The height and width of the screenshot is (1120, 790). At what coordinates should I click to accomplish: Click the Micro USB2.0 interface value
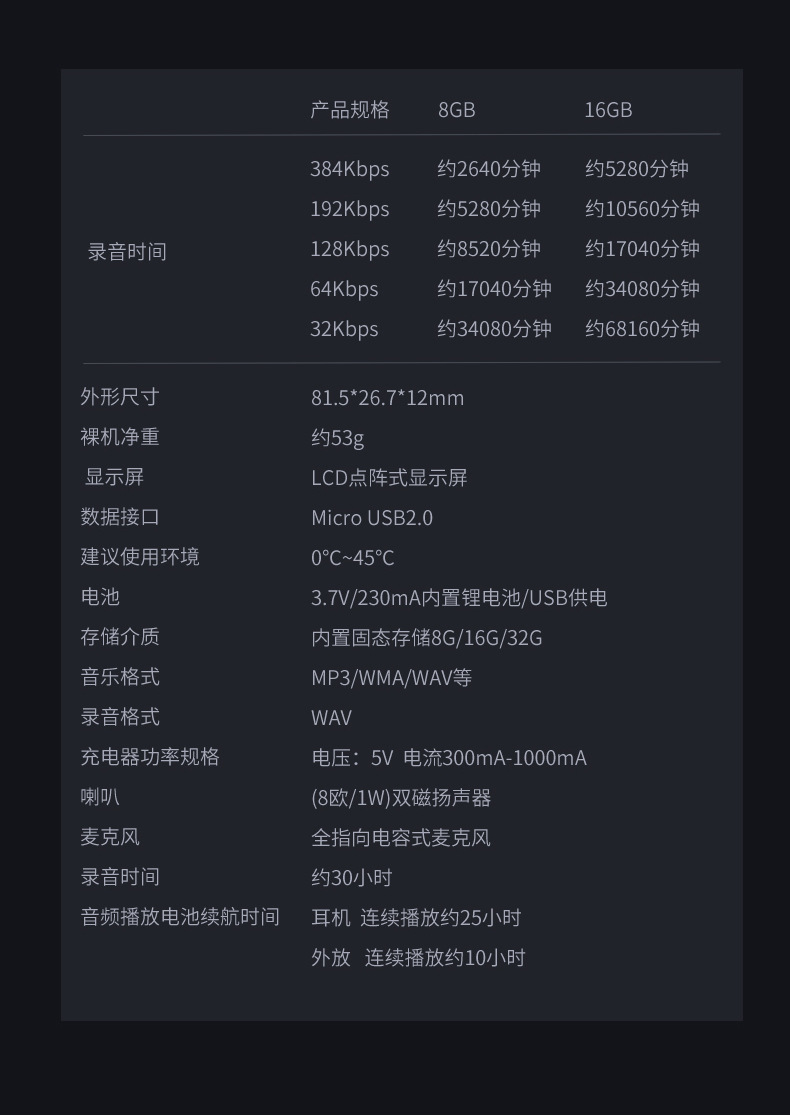[x=372, y=518]
